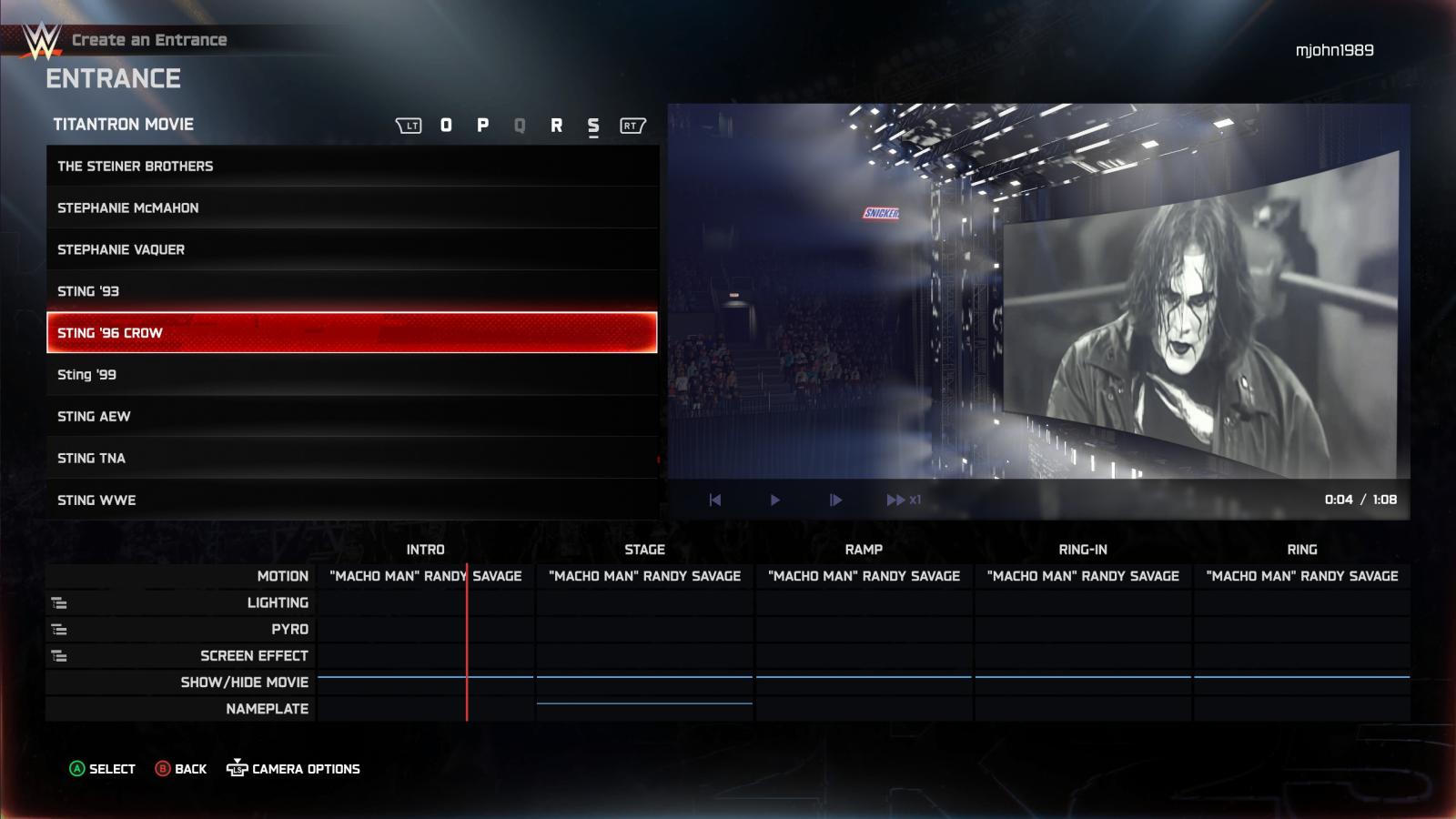
Task: Click the WWE logo
Action: click(x=40, y=40)
